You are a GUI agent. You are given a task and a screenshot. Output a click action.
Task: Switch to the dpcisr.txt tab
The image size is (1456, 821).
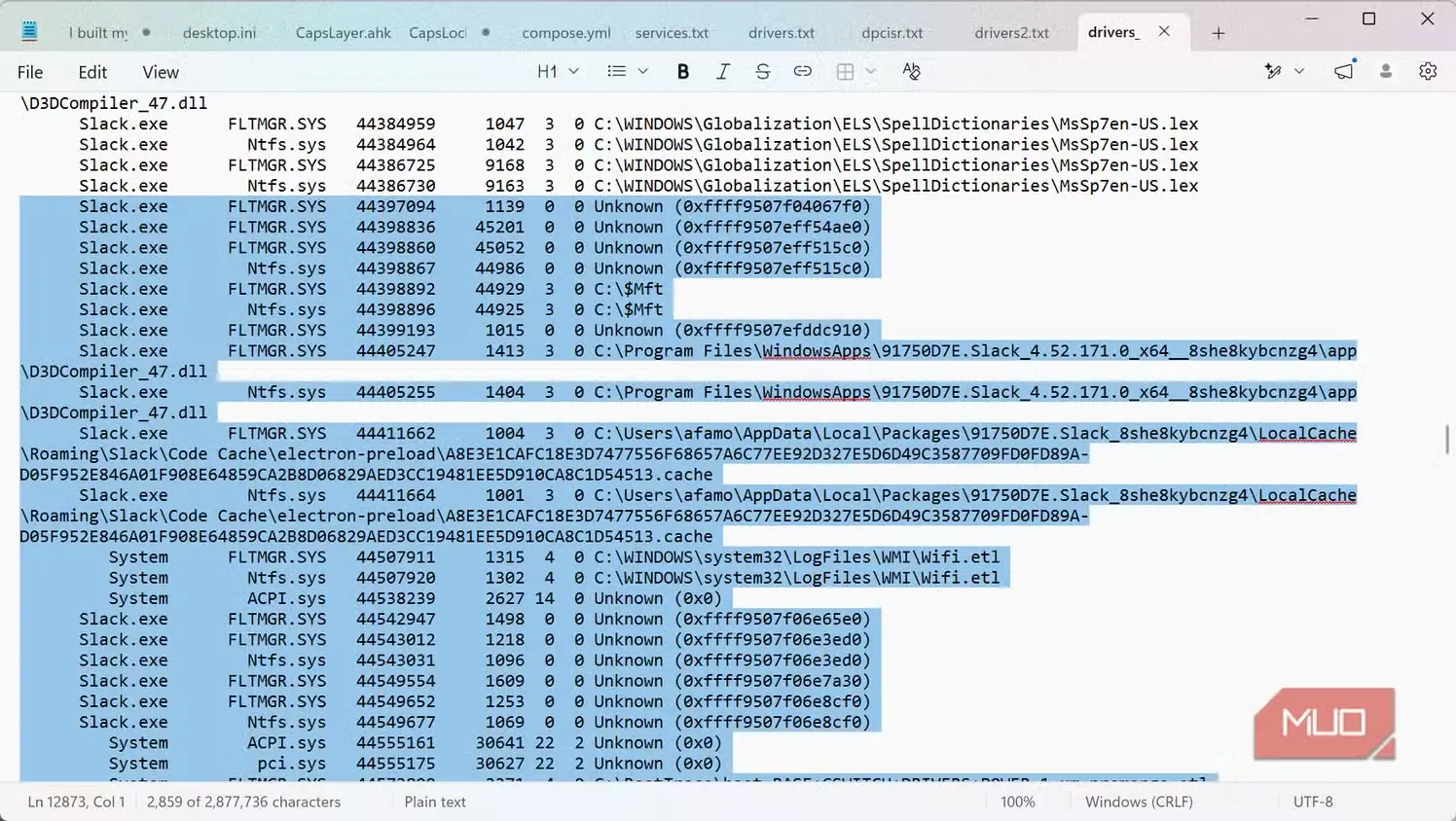(x=892, y=33)
